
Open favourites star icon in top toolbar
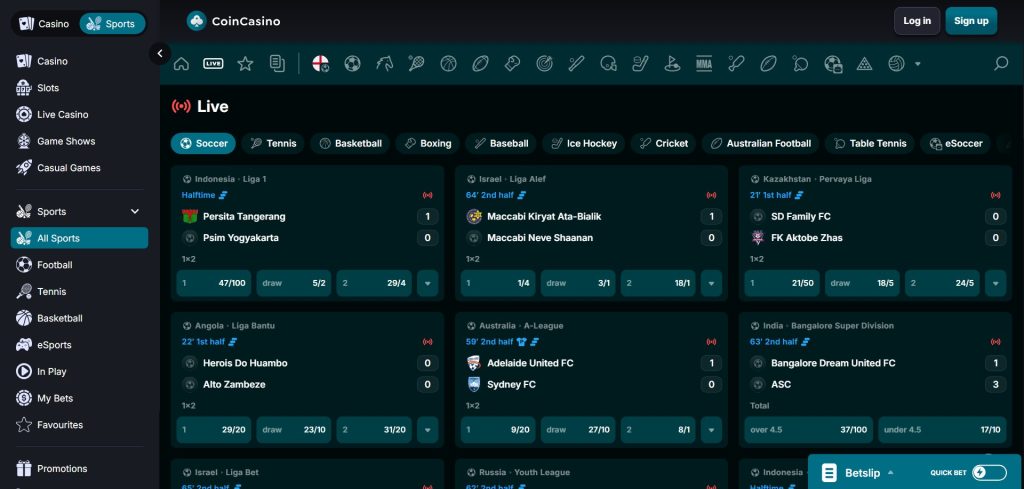pyautogui.click(x=245, y=64)
